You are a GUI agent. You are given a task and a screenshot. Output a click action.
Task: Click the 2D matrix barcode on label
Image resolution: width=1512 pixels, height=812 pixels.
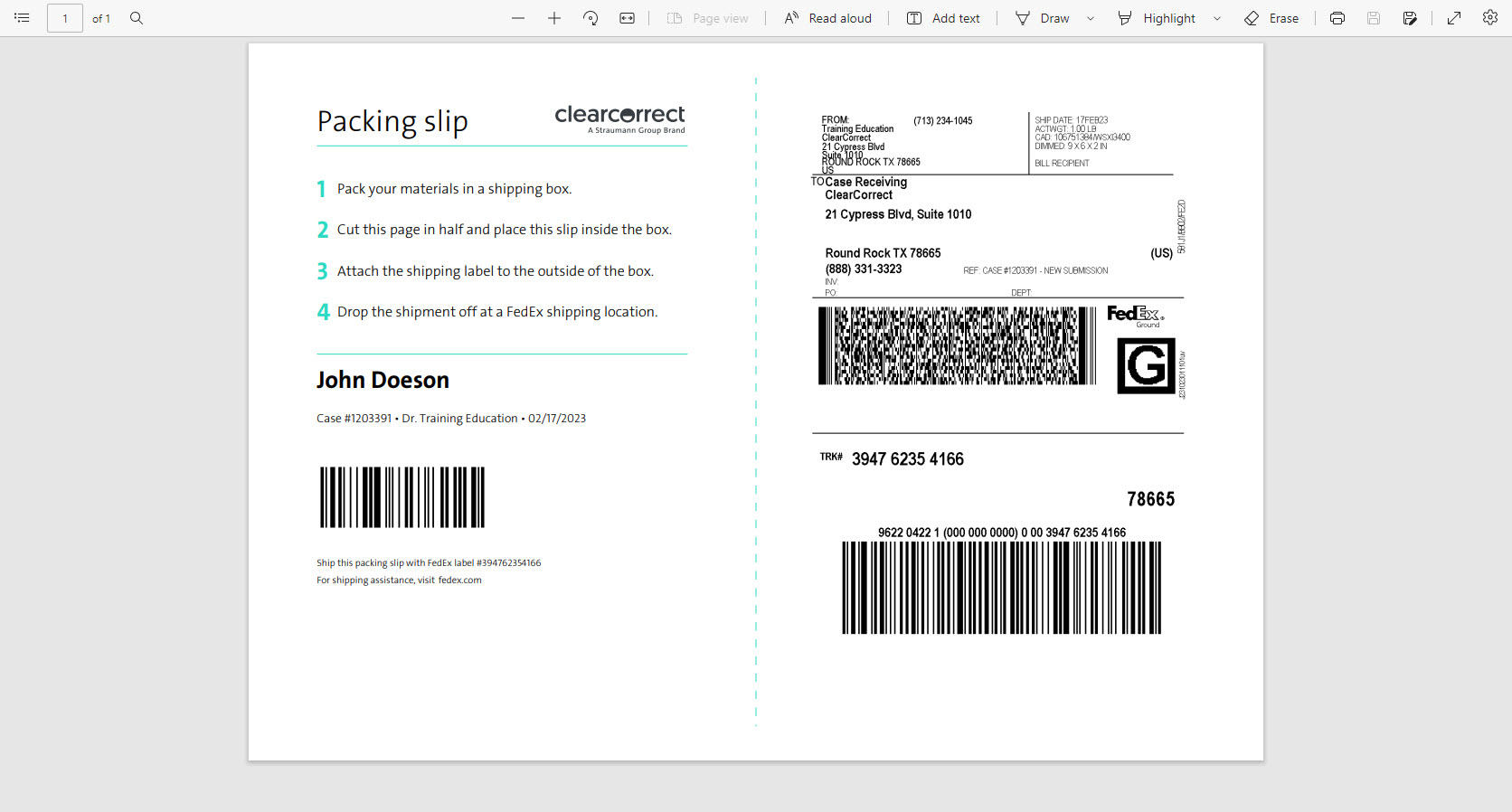[957, 346]
